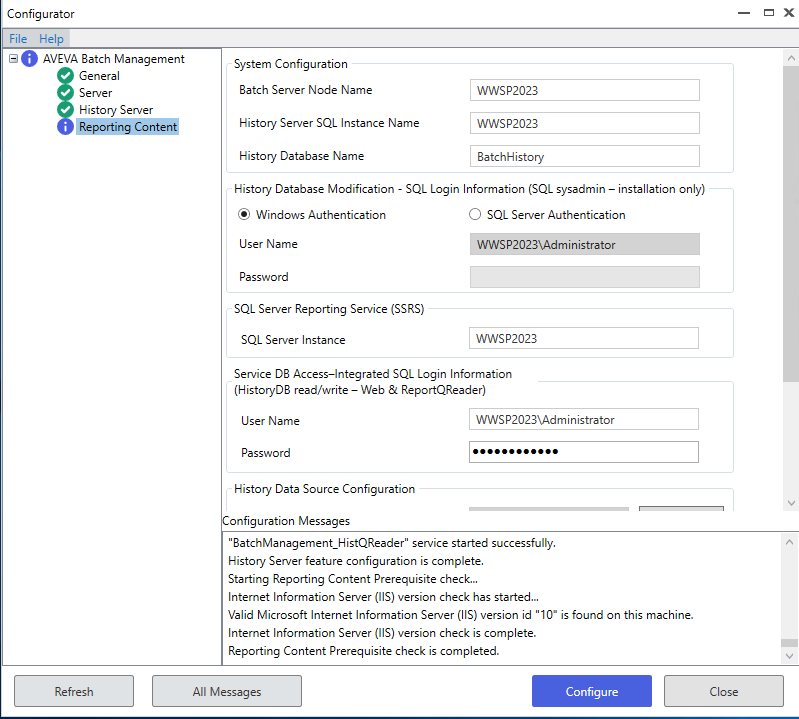This screenshot has width=799, height=719.
Task: Click the info icon beside AVEVA Batch Management
Action: point(30,59)
